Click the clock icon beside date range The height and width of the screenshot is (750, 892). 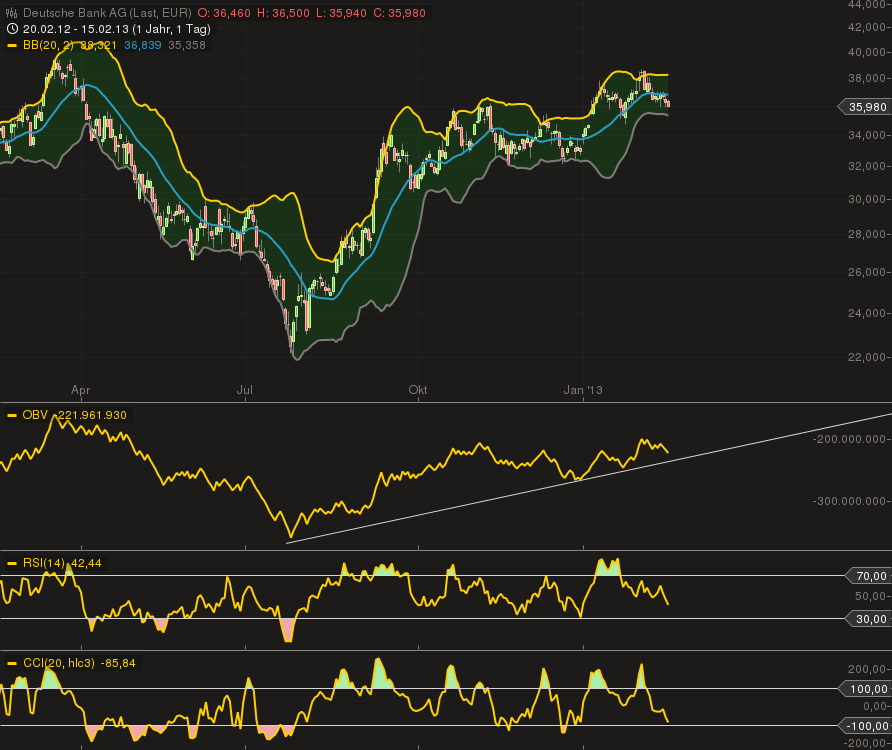(x=12, y=29)
